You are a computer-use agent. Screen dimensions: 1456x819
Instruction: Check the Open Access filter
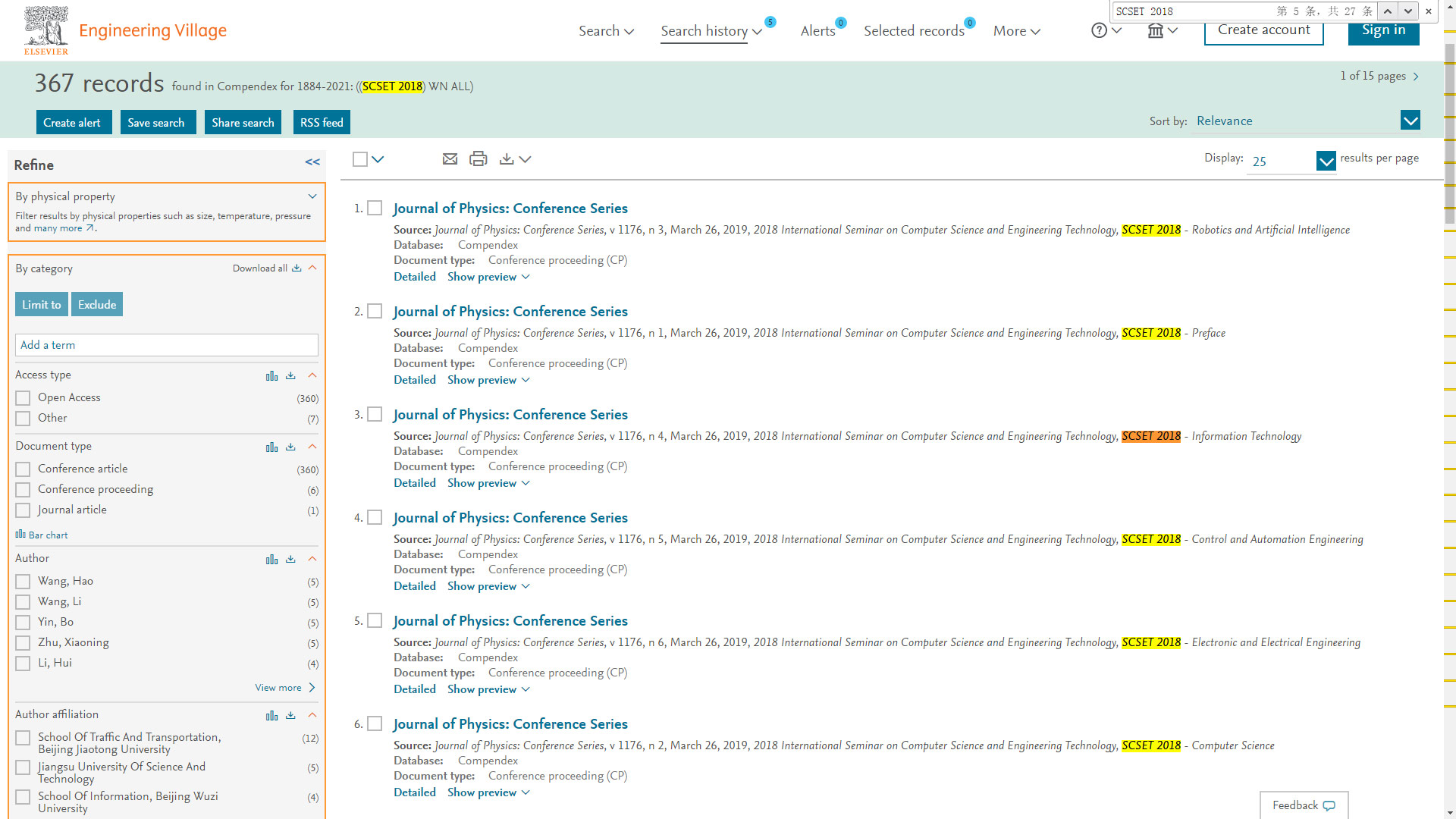(23, 398)
